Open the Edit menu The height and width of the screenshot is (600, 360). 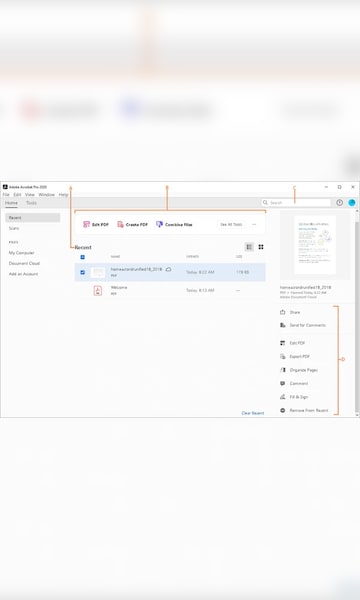coord(17,195)
